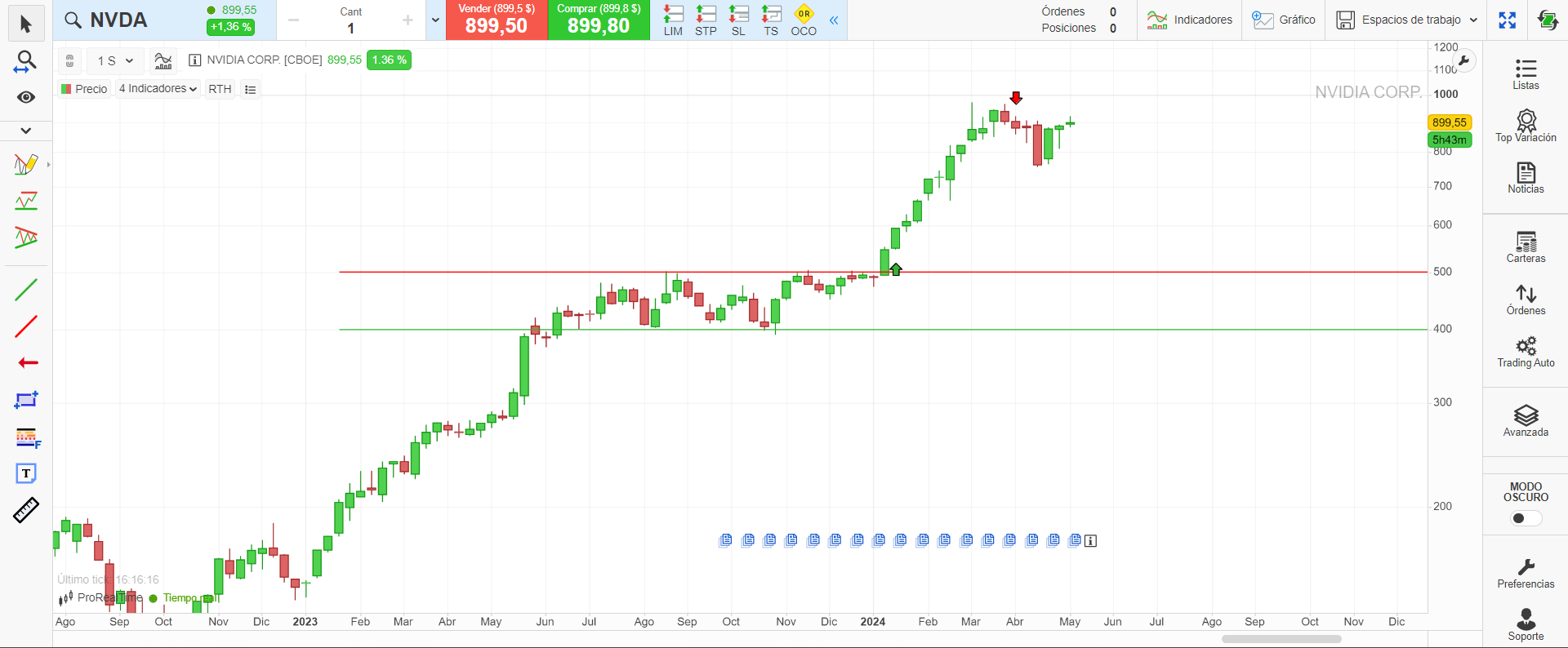Select the Fibonacci levels tool
Image resolution: width=1568 pixels, height=648 pixels.
[27, 437]
